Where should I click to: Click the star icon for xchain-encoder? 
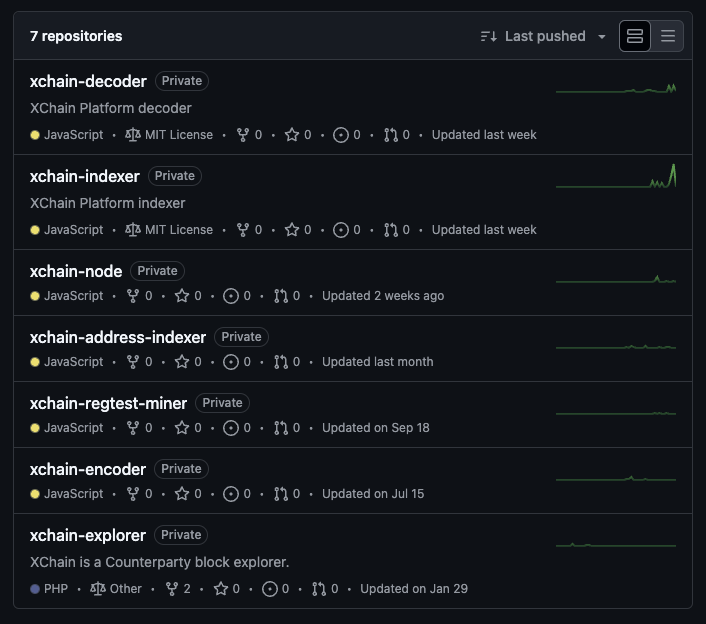coord(182,494)
